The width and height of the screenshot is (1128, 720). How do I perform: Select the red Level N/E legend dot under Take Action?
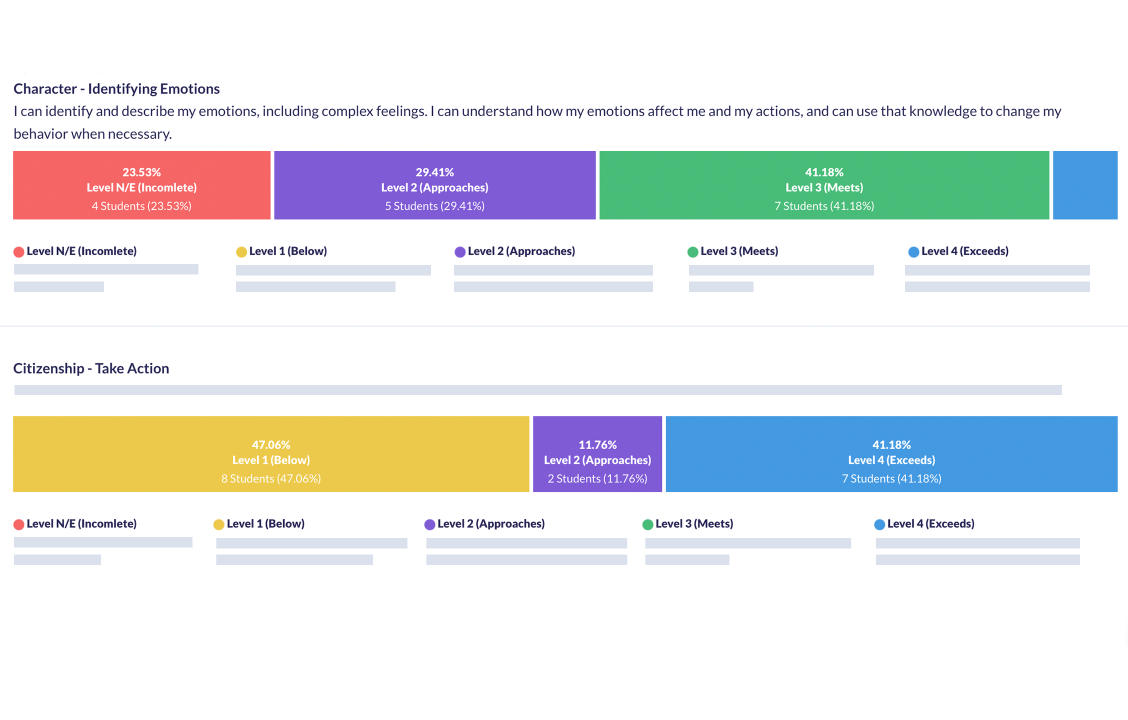[x=17, y=523]
